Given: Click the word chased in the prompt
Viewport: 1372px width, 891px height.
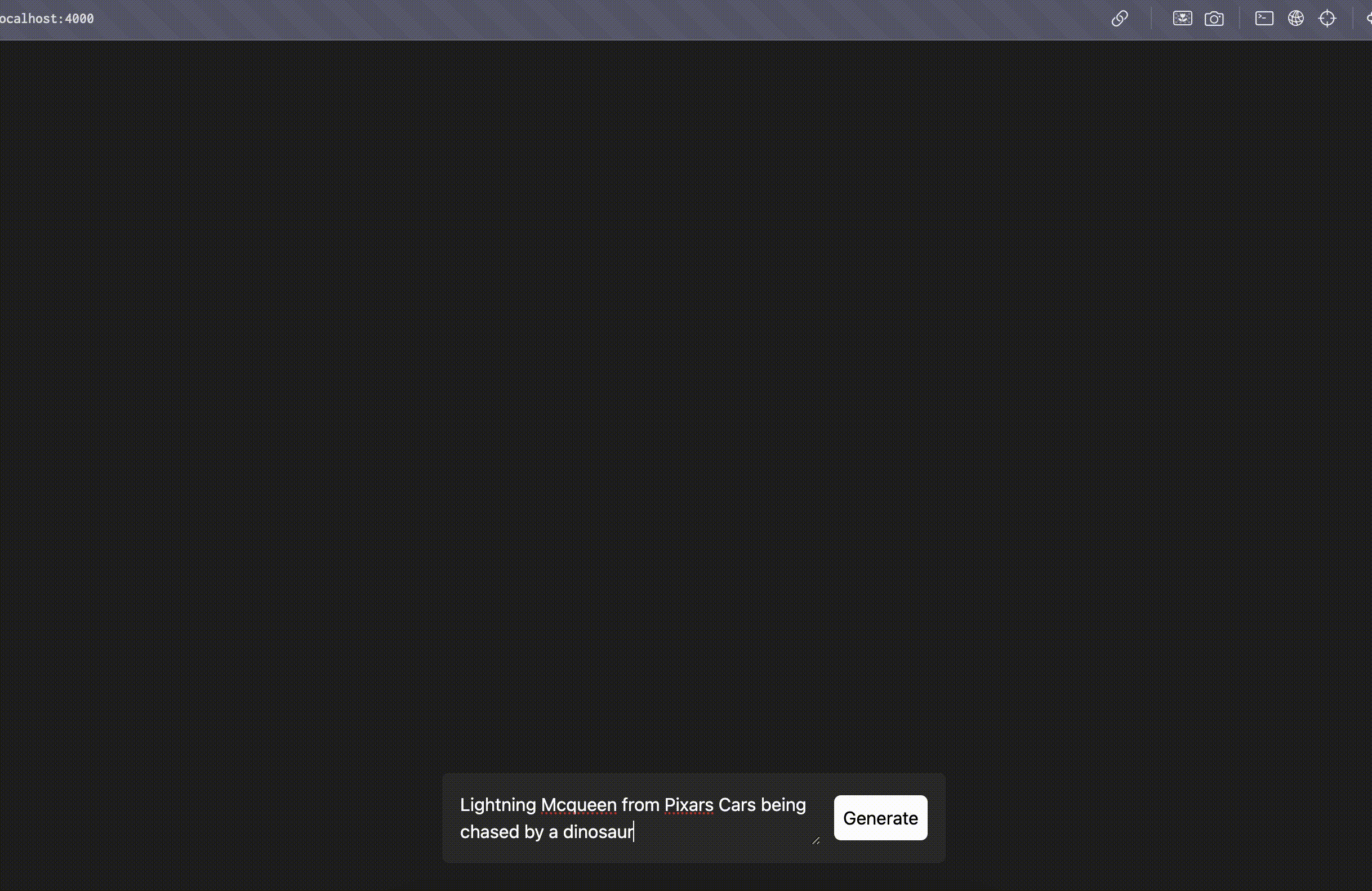Looking at the screenshot, I should click(x=489, y=832).
